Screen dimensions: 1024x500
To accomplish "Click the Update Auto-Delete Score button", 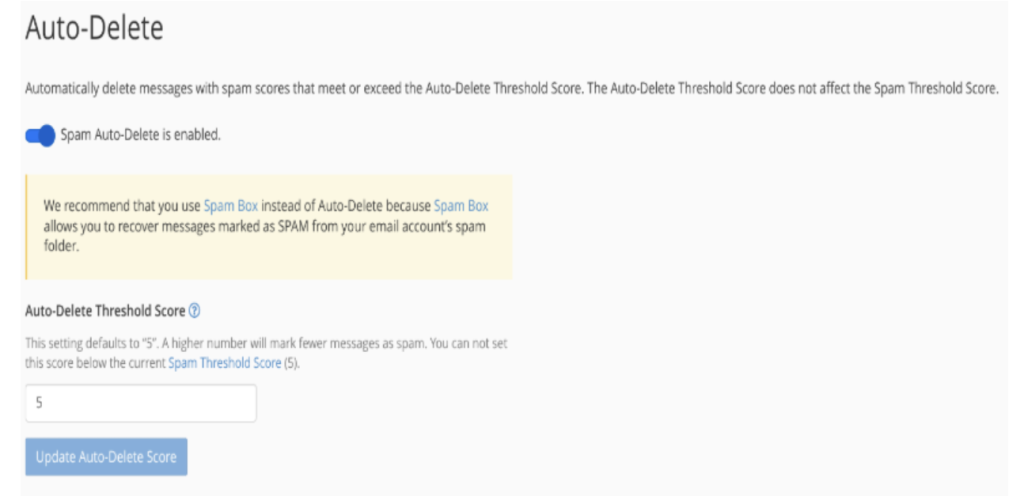I will point(106,457).
